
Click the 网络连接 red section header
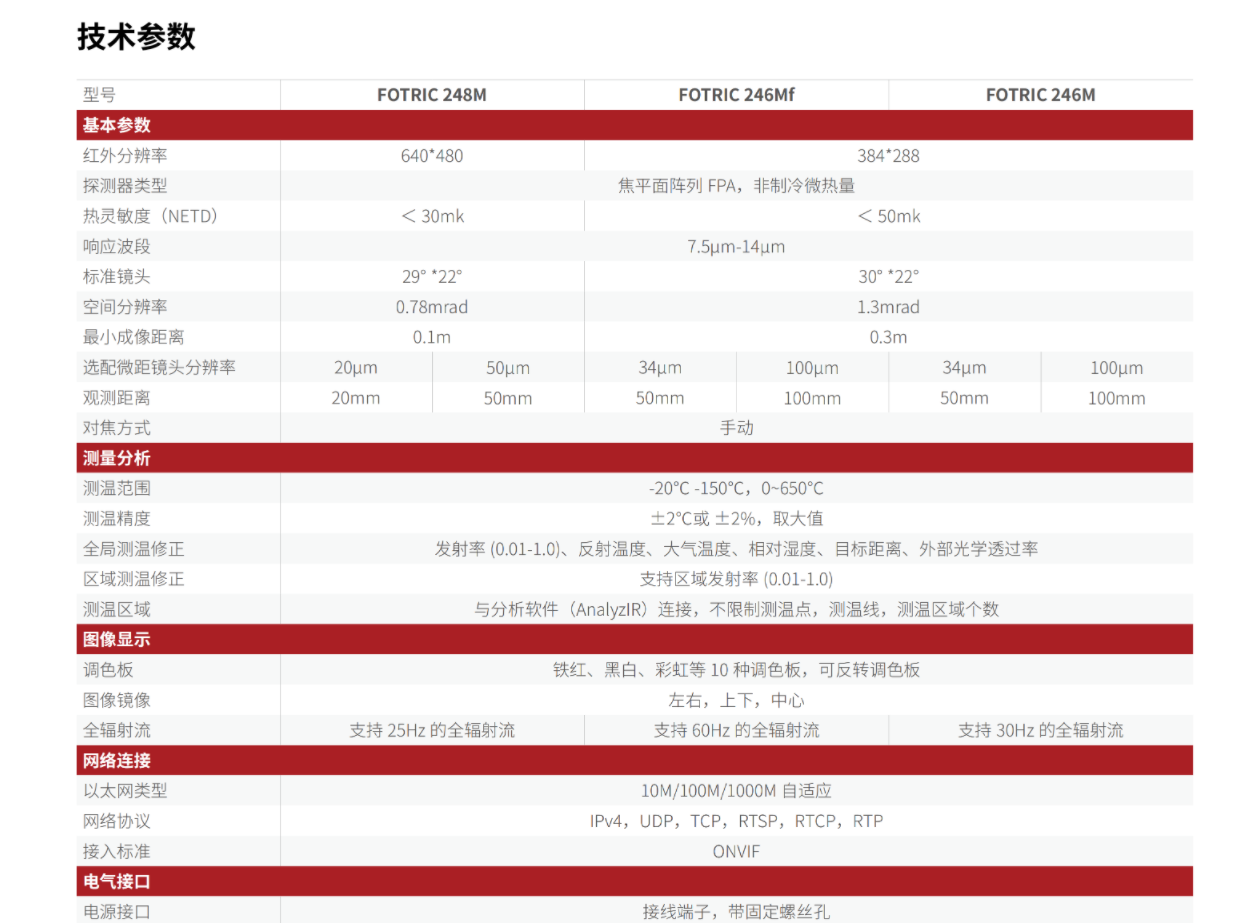[x=635, y=760]
